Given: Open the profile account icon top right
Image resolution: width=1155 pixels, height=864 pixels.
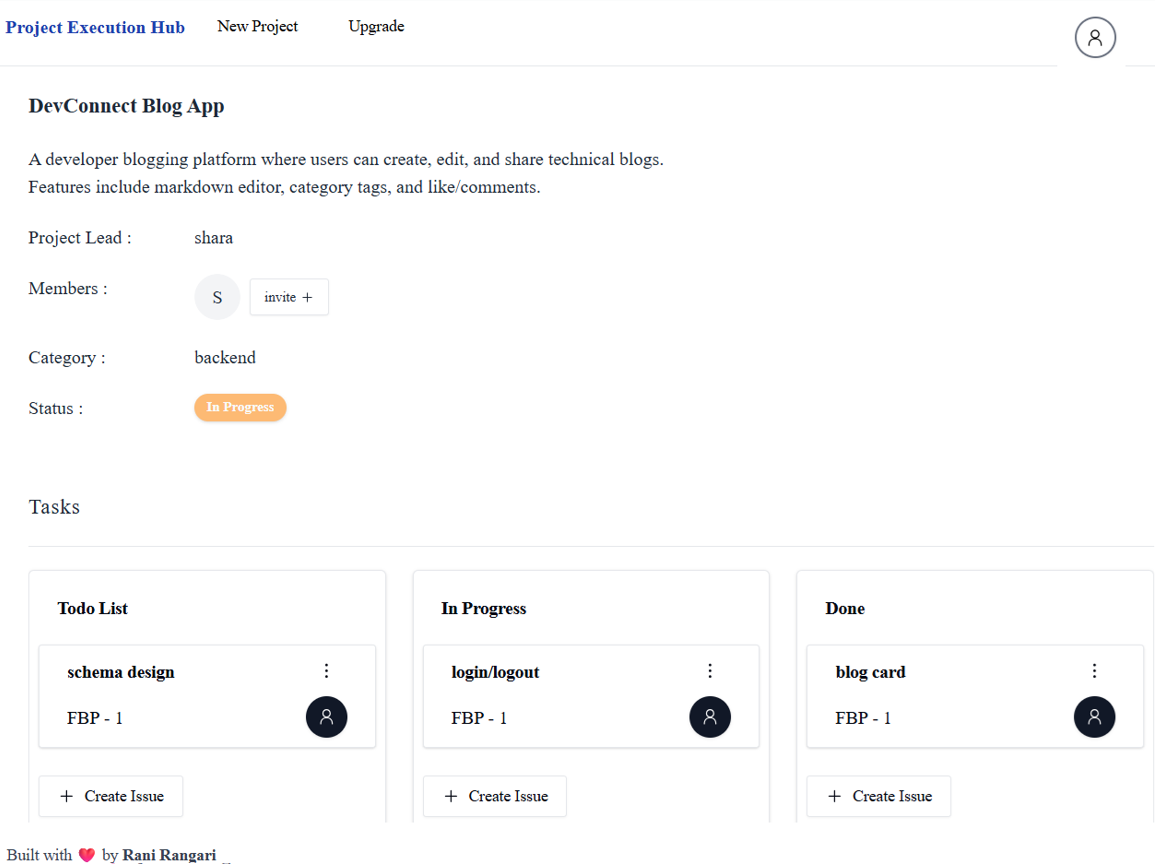Looking at the screenshot, I should (1095, 37).
